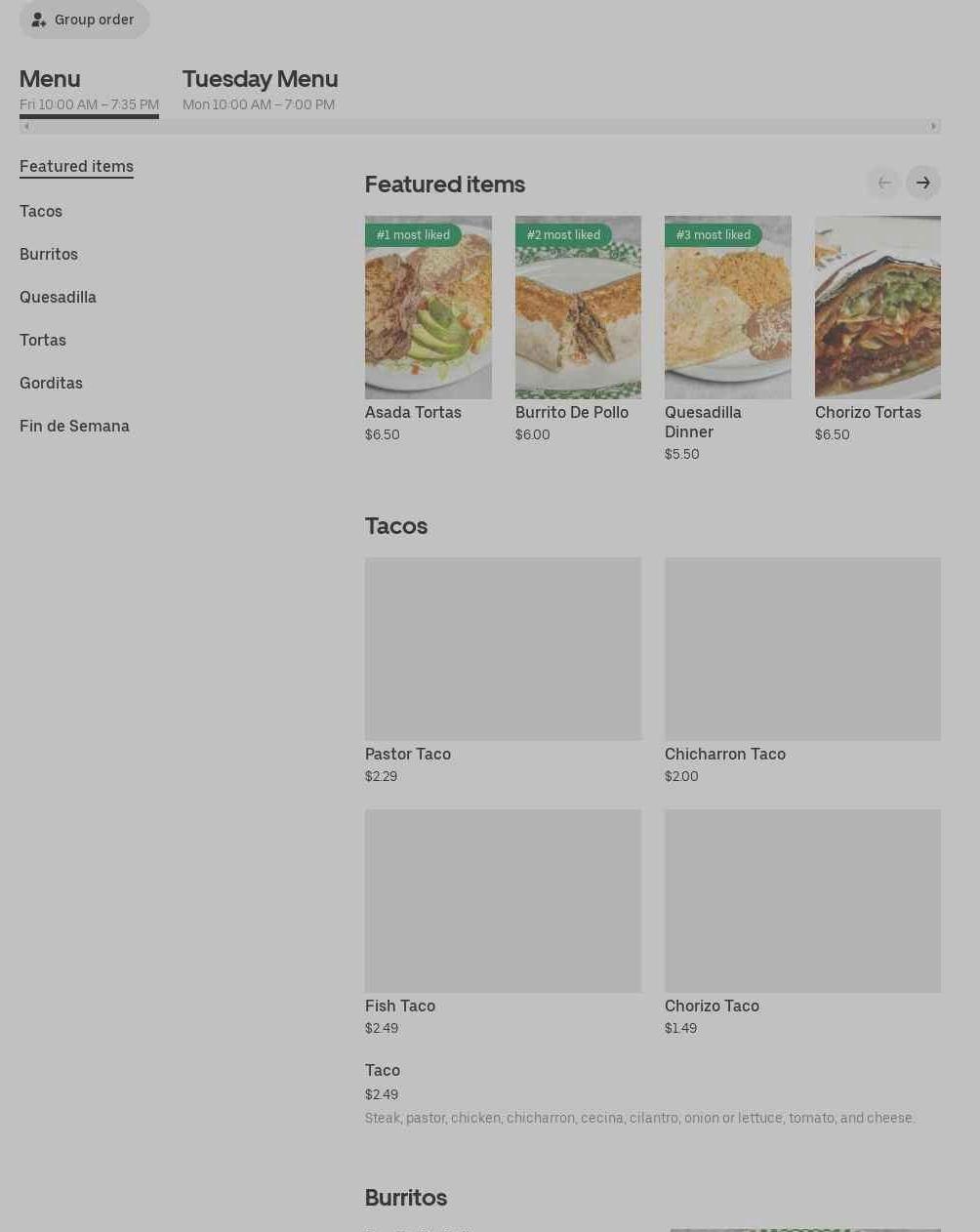Screen dimensions: 980x1232
Task: Click the Group order button
Action: (84, 20)
